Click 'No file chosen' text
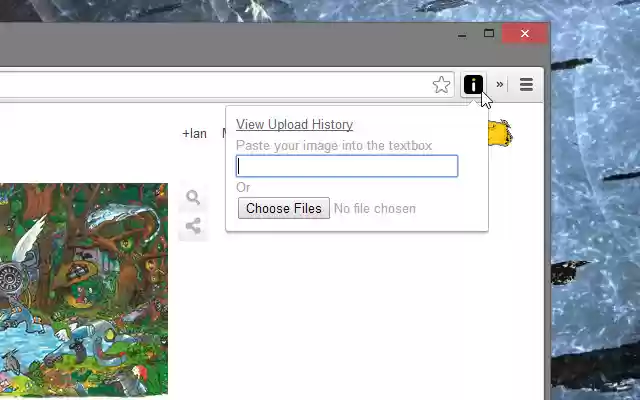This screenshot has width=640, height=400. (375, 209)
